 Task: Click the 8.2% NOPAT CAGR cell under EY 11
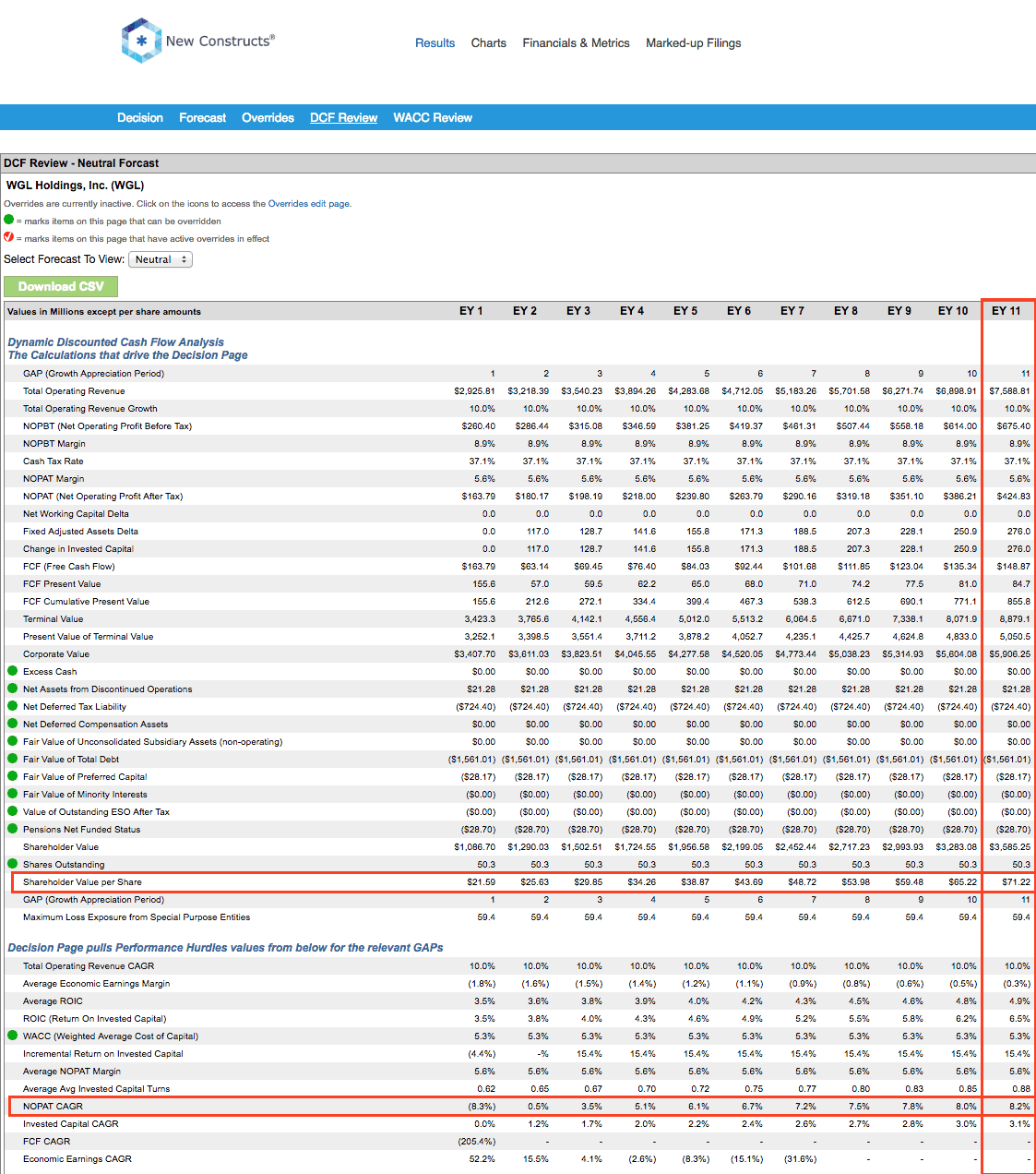(x=1018, y=1106)
